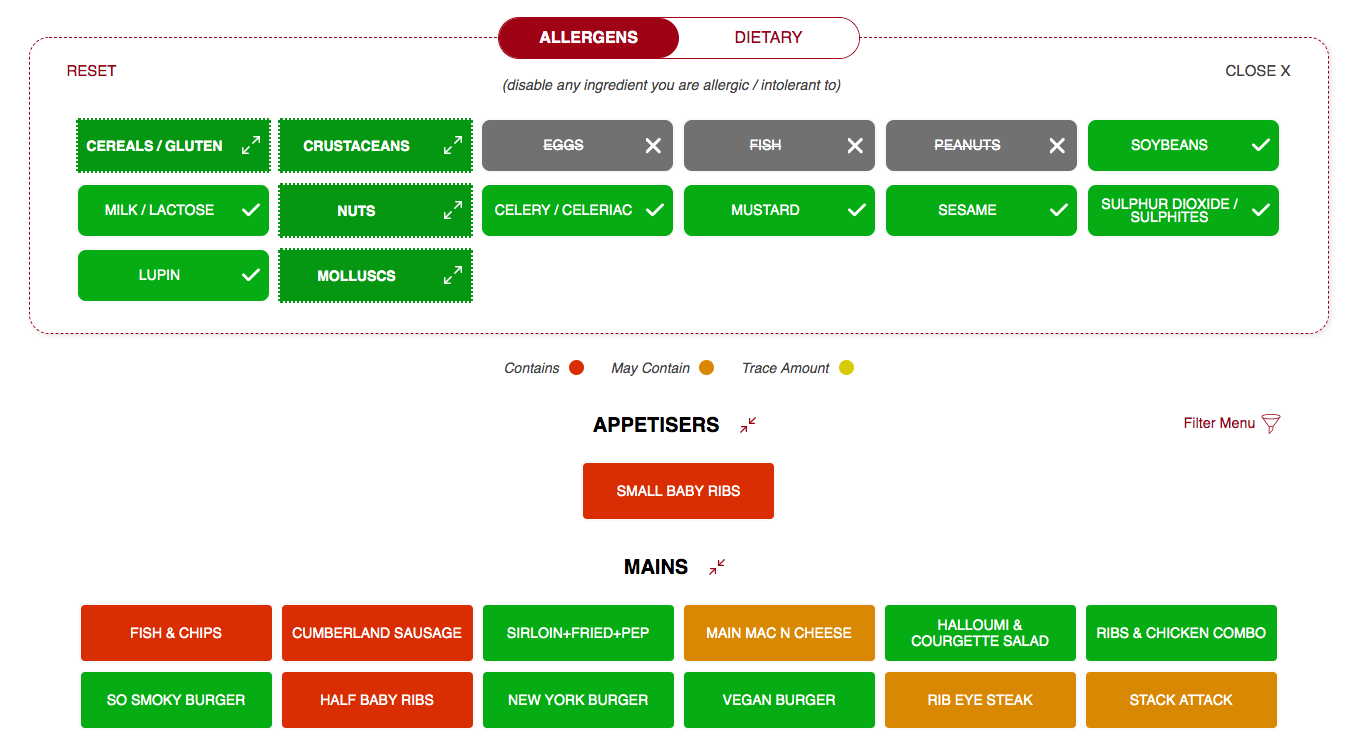
Task: Click the Filter Menu funnel icon
Action: 1271,423
